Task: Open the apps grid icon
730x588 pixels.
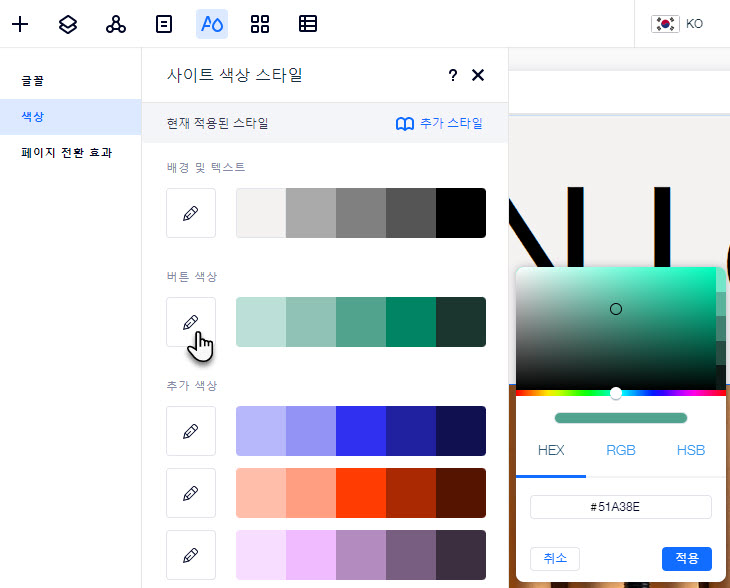Action: click(x=260, y=24)
